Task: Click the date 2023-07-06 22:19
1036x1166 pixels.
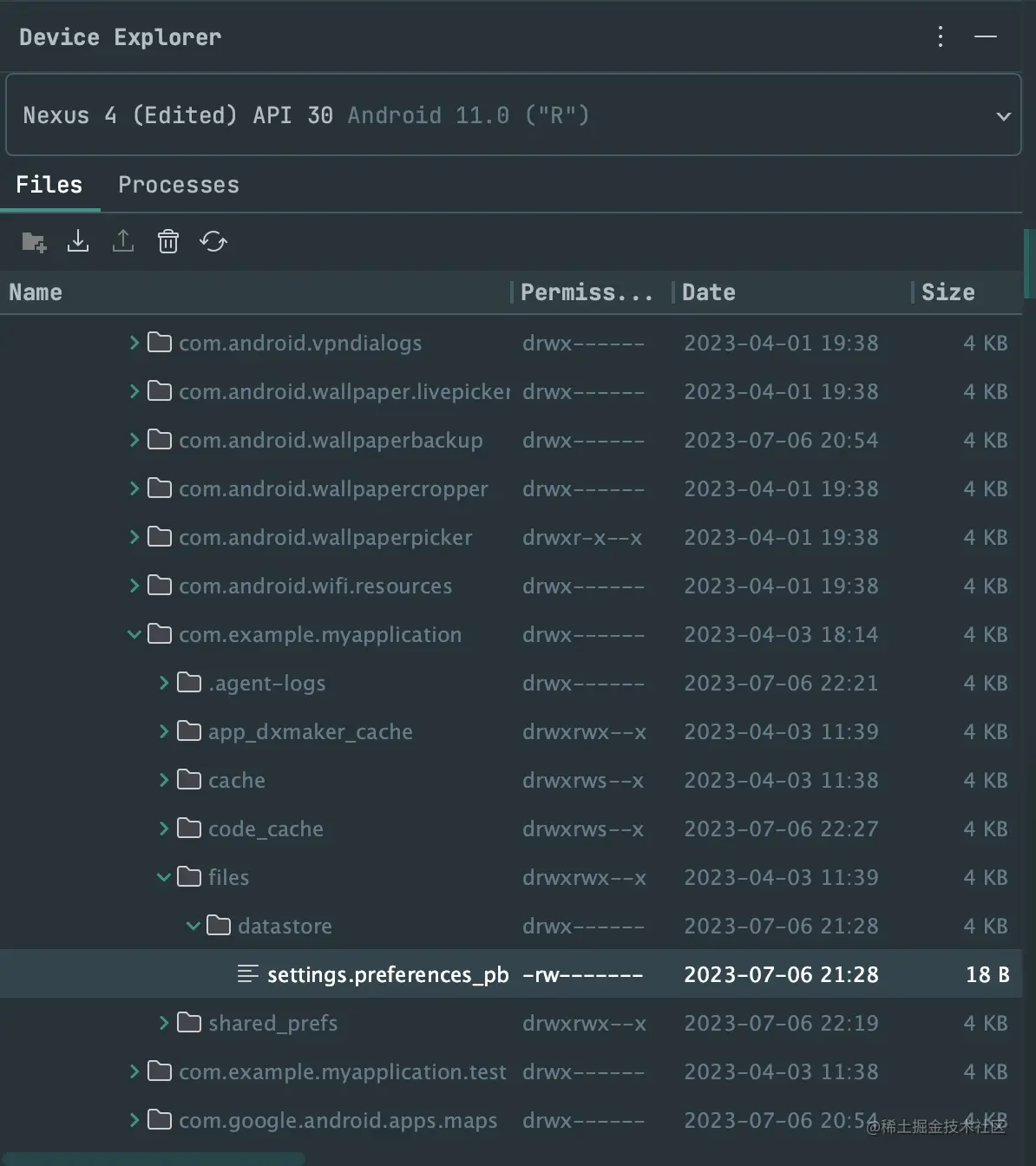Action: coord(781,1024)
